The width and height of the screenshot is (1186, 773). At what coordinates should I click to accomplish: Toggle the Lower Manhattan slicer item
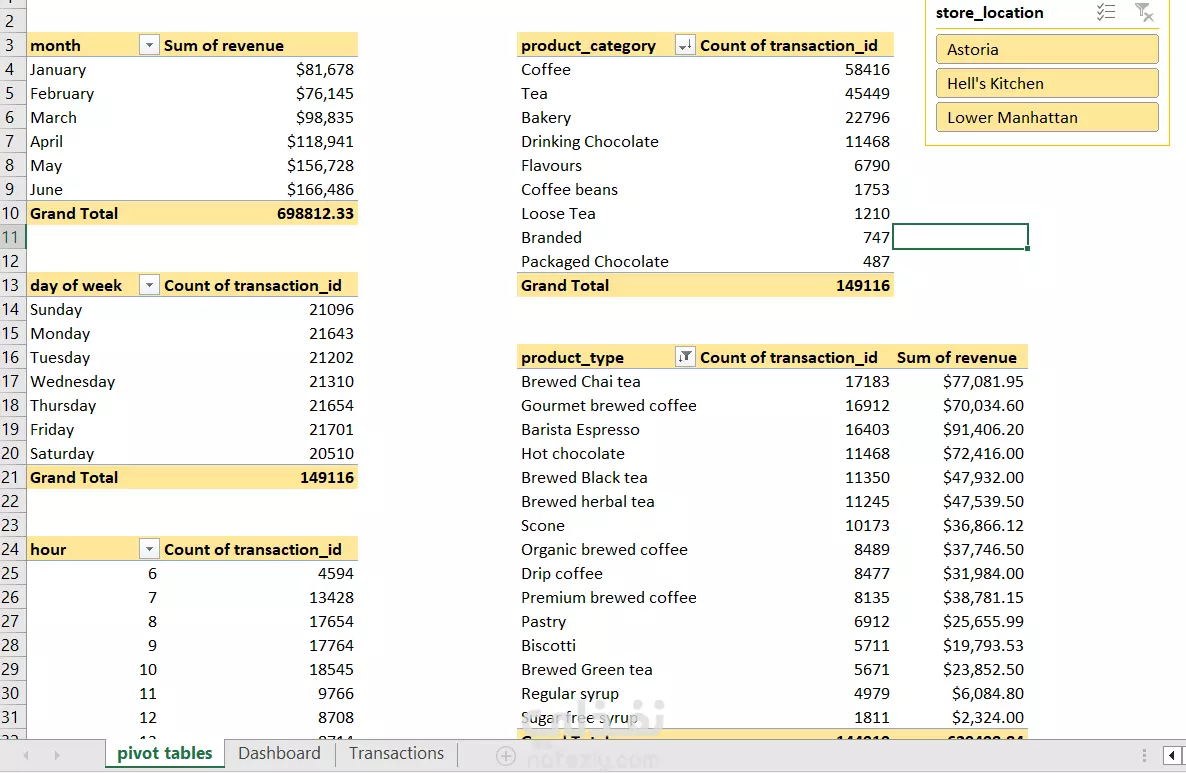(x=1046, y=117)
